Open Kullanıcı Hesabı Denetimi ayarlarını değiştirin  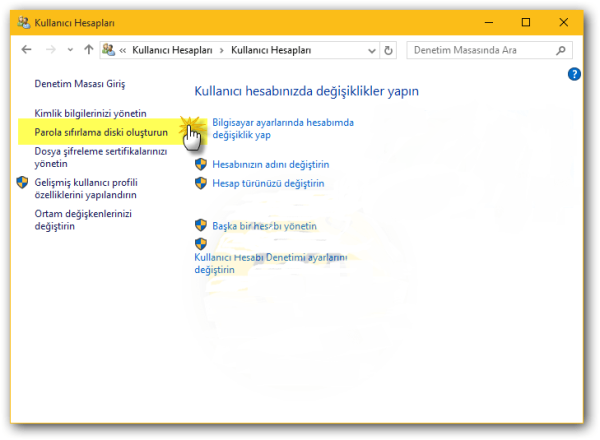coord(271,263)
